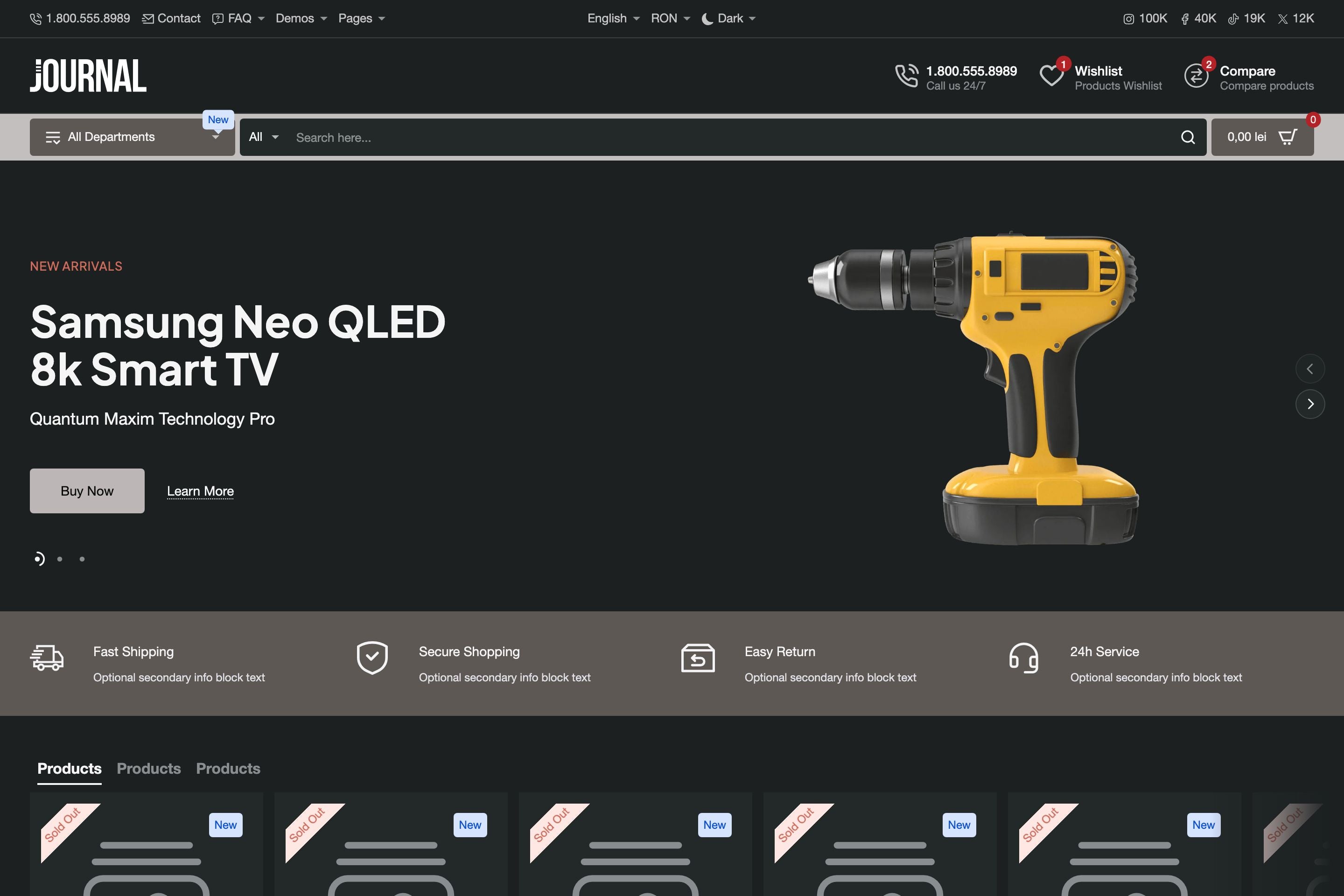
Task: Open Instagram 100K social icon
Action: coord(1128,19)
